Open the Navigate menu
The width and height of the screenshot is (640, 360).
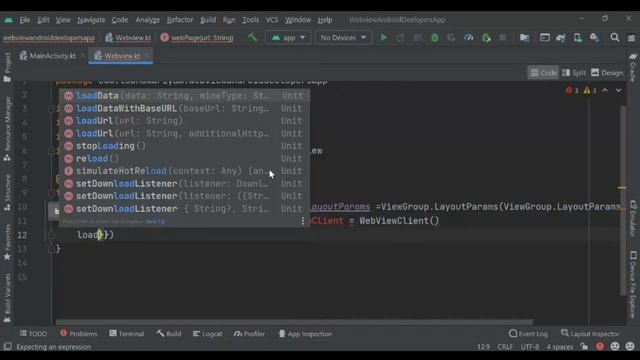pyautogui.click(x=91, y=20)
